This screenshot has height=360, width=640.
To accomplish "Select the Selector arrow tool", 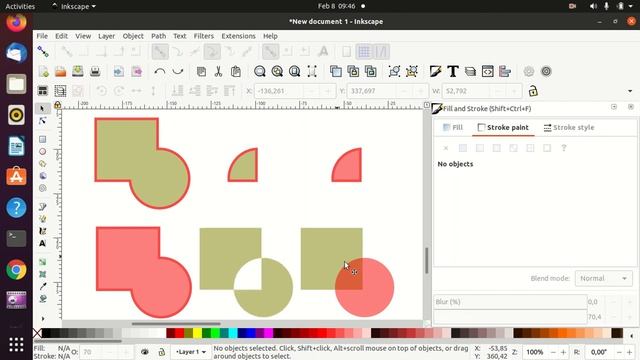I will point(42,109).
